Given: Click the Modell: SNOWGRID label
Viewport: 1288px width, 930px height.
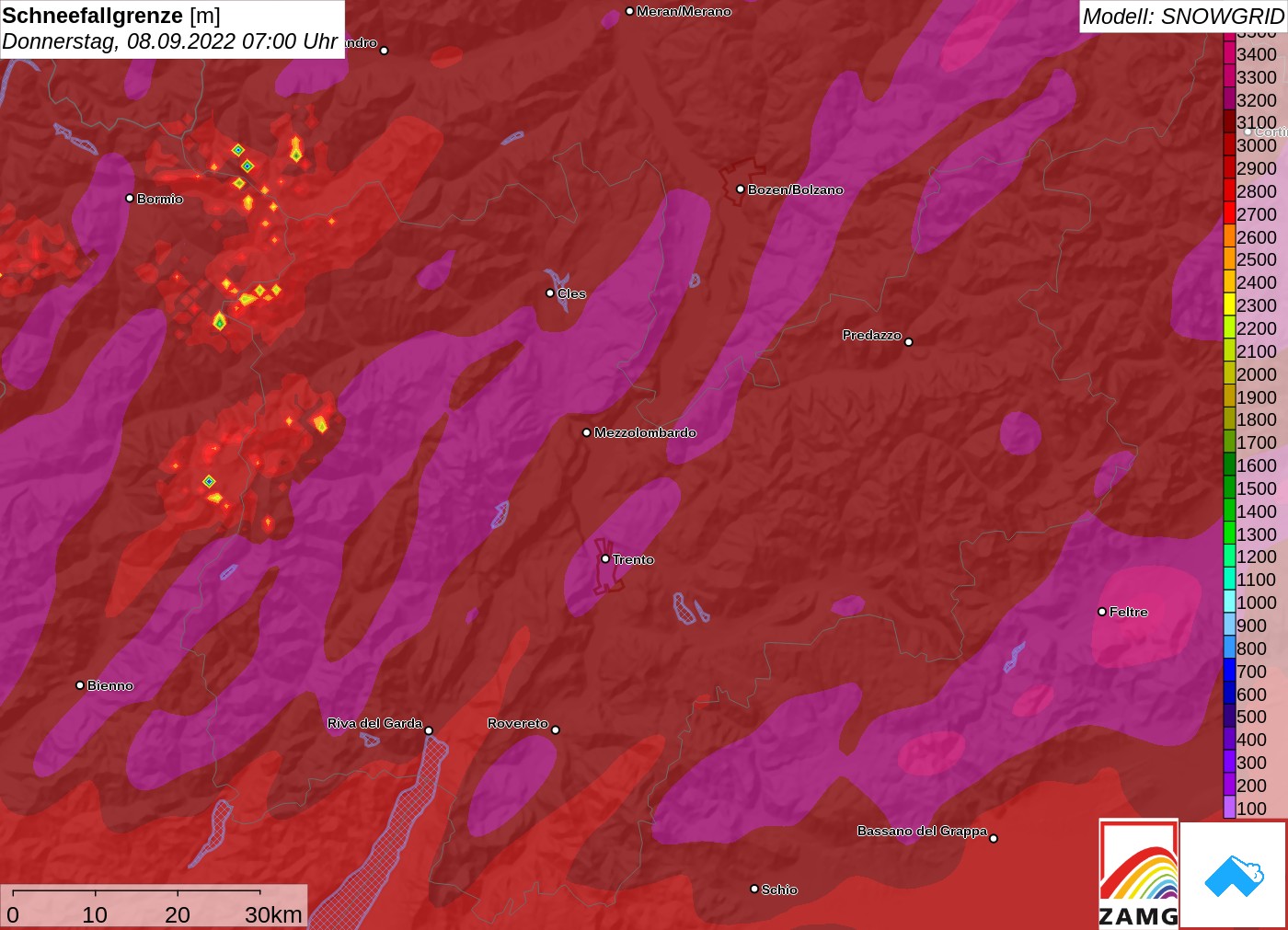Looking at the screenshot, I should pos(1183,16).
